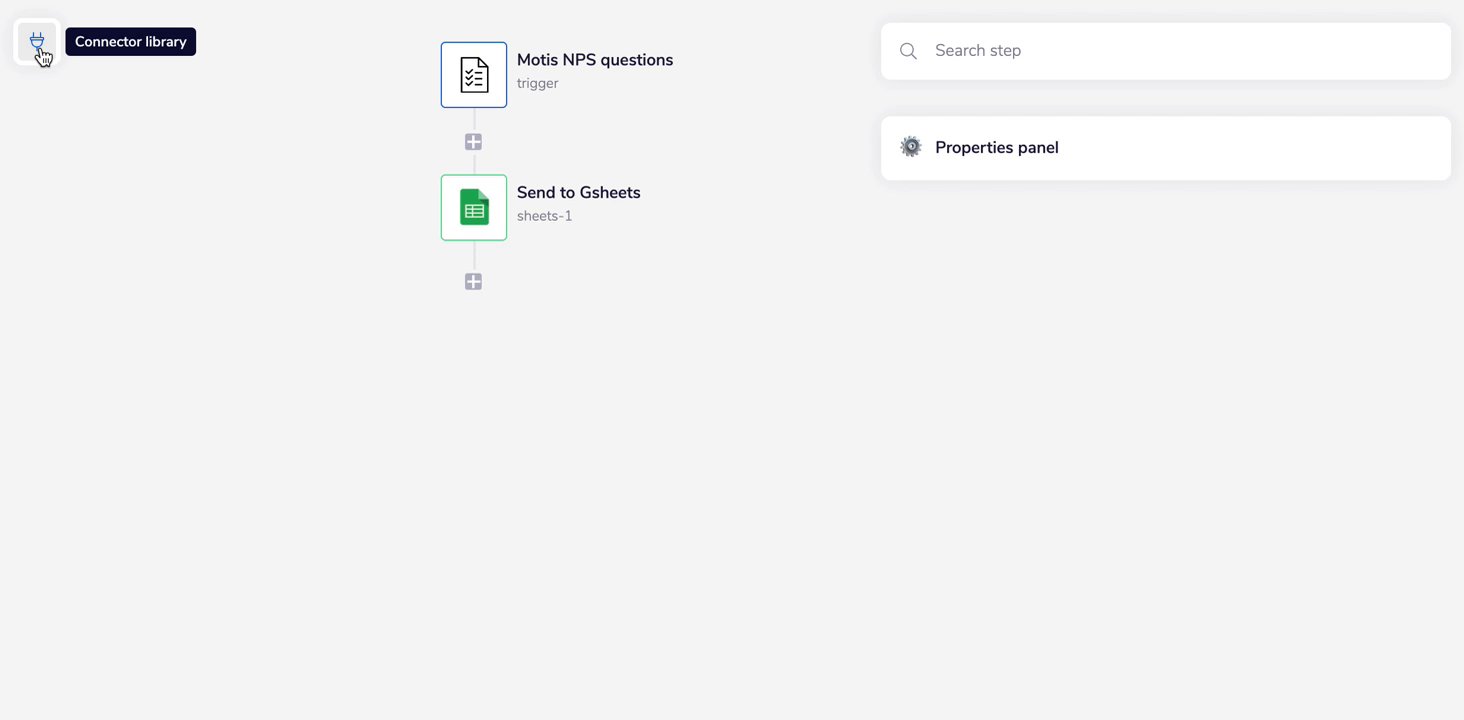Focus the Search step input field

1180,51
